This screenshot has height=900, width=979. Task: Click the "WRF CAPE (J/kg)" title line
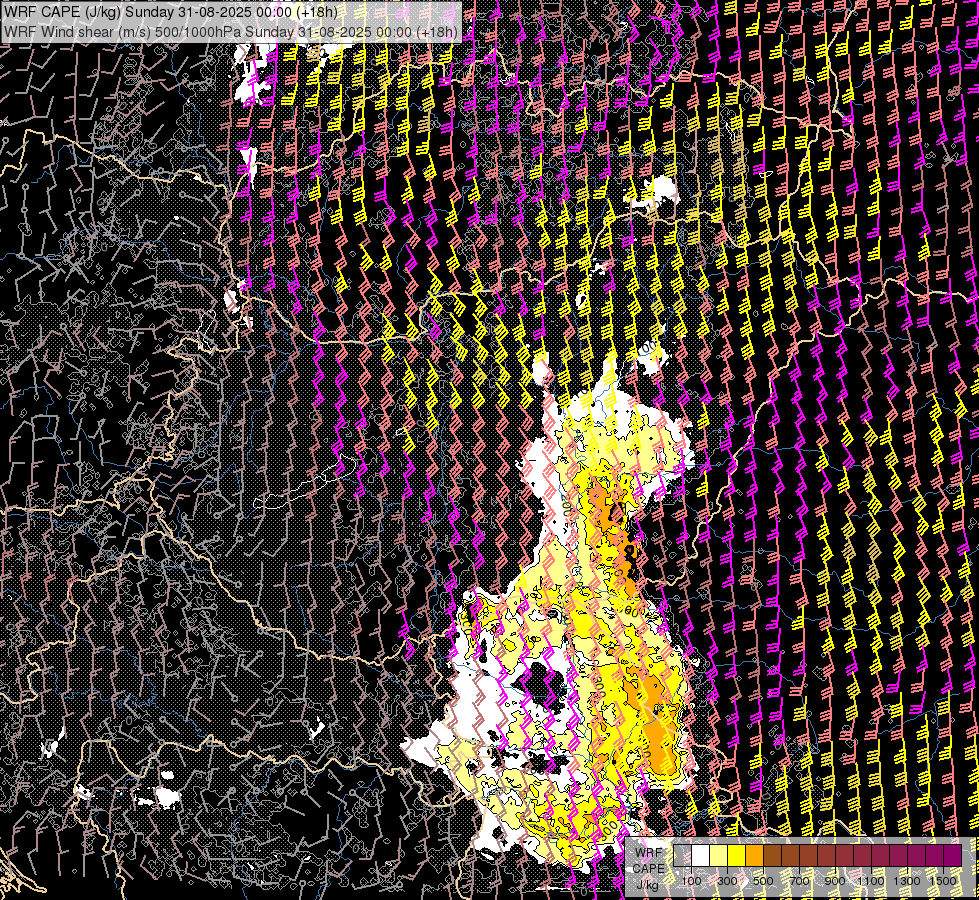coord(170,11)
